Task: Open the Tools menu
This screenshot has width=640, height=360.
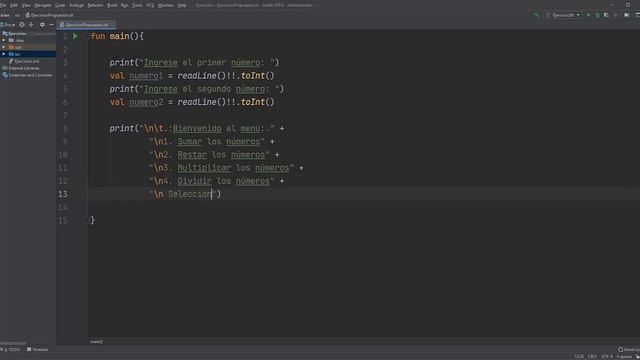Action: [x=138, y=5]
